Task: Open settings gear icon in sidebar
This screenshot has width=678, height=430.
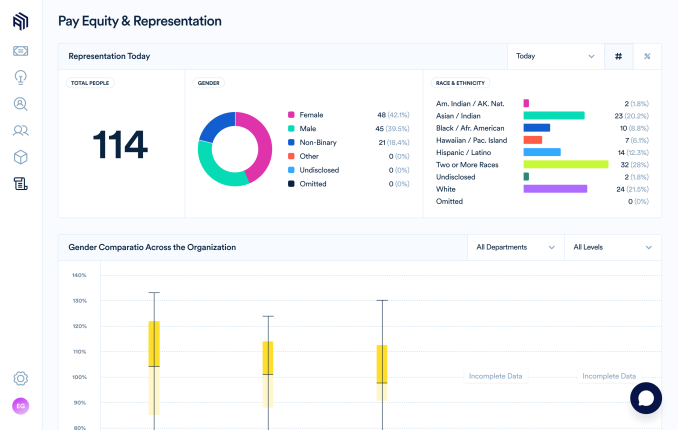Action: point(20,378)
